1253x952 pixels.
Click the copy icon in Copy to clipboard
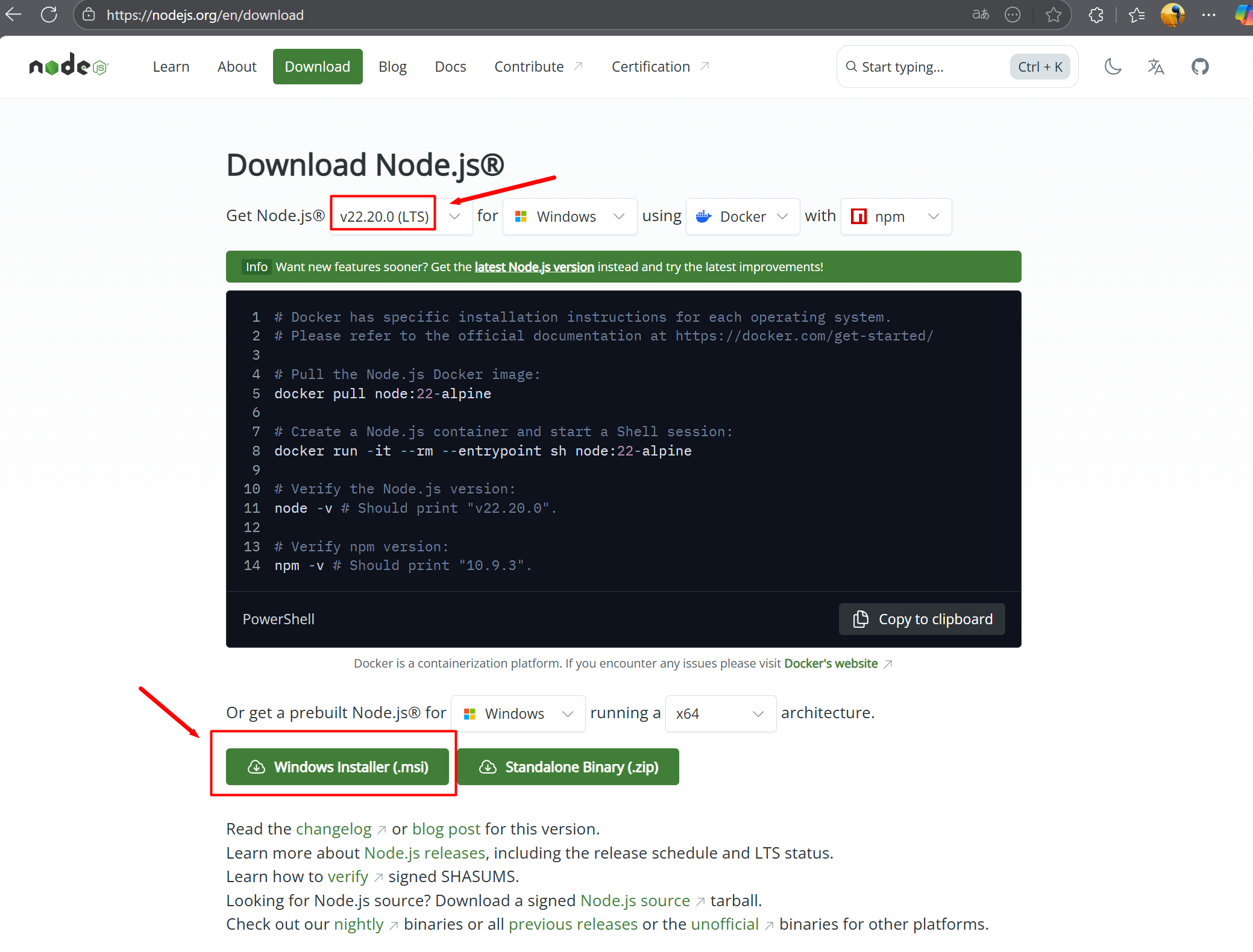861,619
